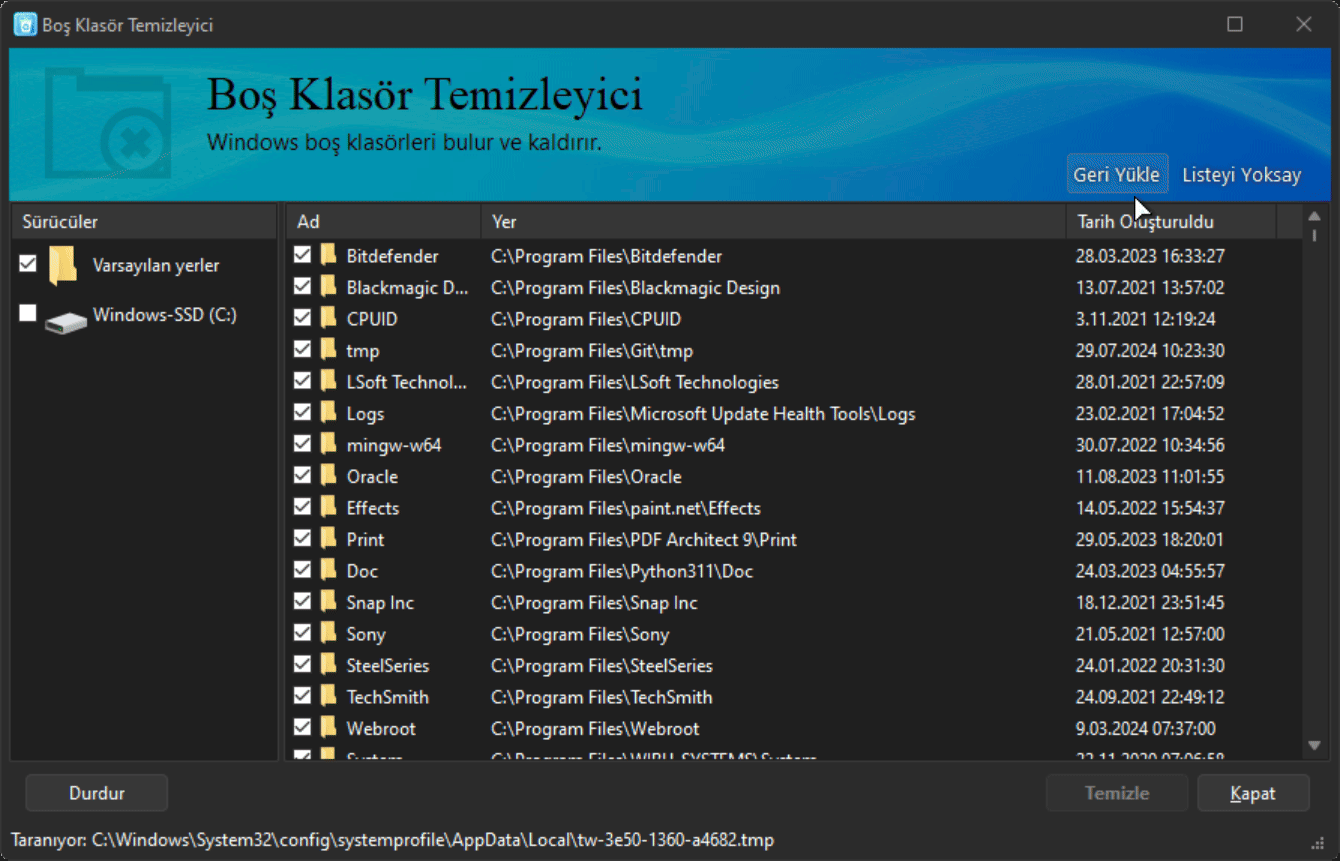Viewport: 1340px width, 861px height.
Task: Click the Print folder icon
Action: (x=329, y=539)
